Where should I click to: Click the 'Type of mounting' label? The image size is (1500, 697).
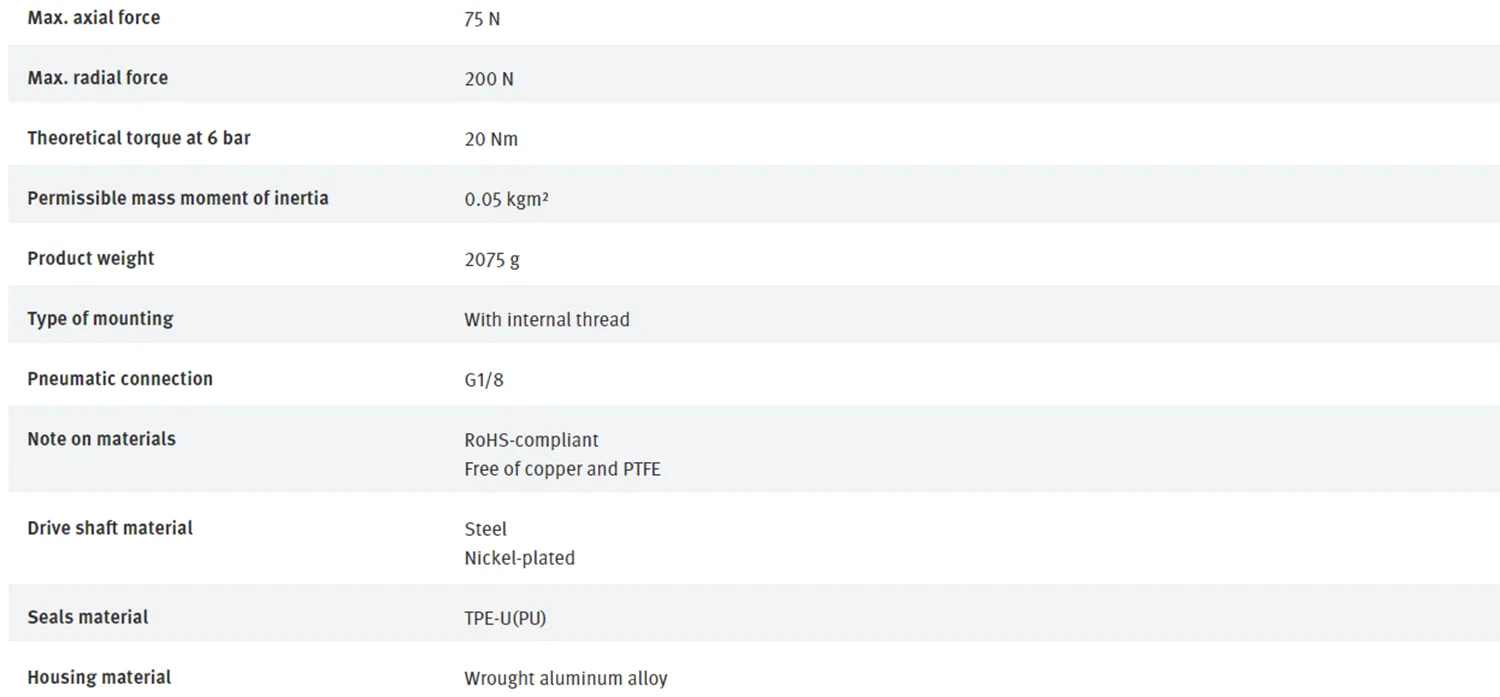pyautogui.click(x=100, y=318)
